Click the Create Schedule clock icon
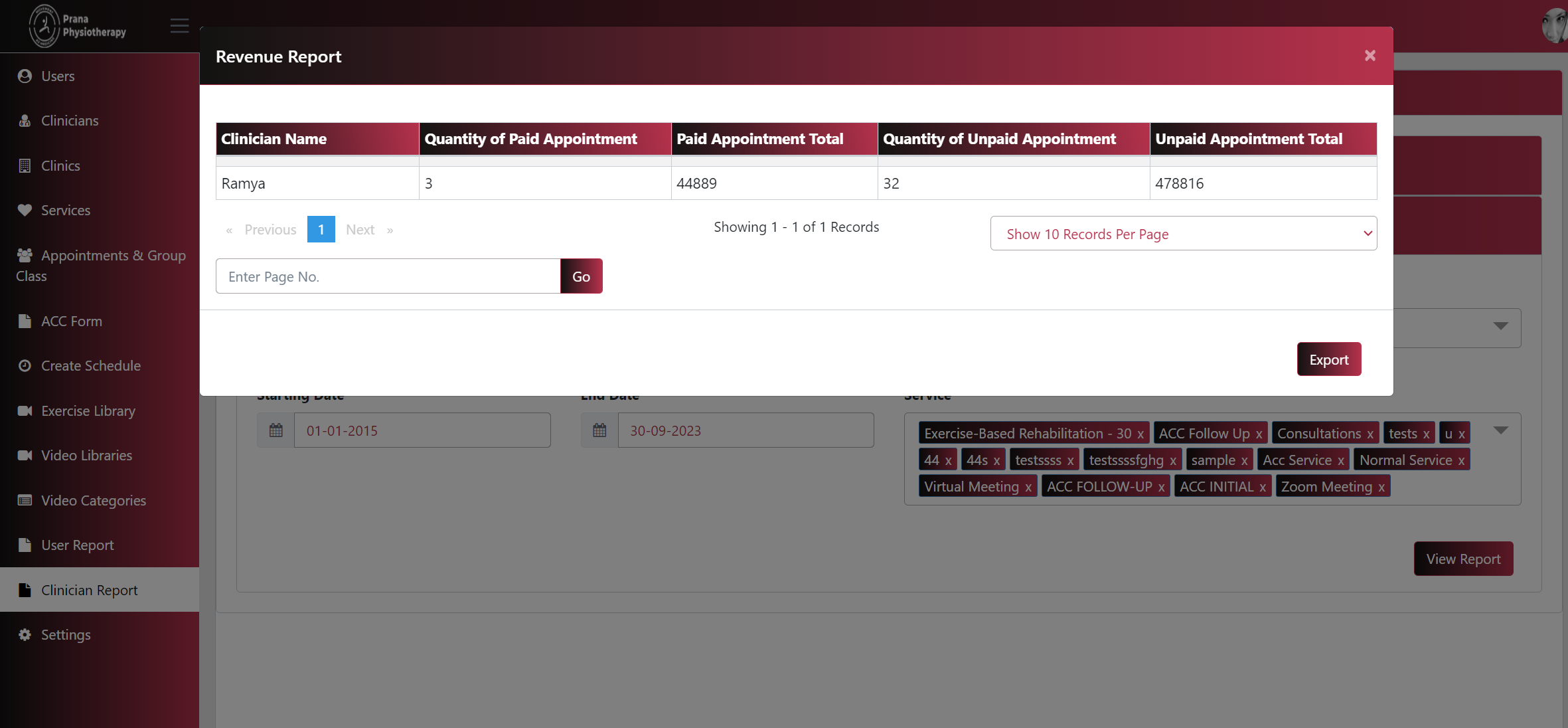Viewport: 1568px width, 728px height. point(25,366)
